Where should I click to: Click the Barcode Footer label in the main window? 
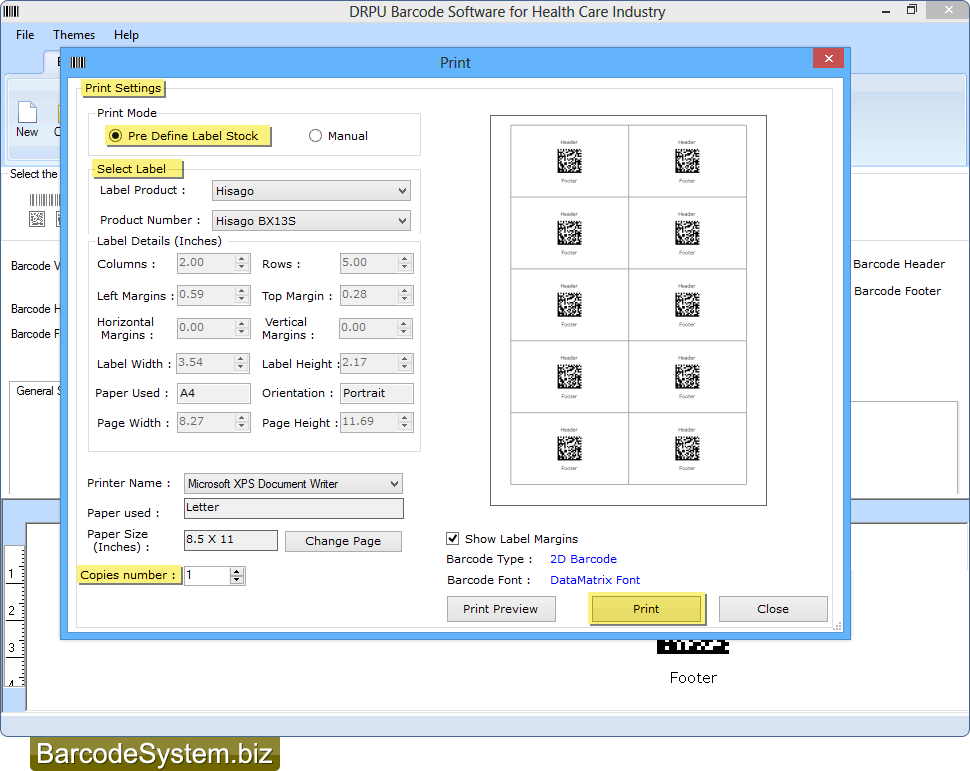897,291
